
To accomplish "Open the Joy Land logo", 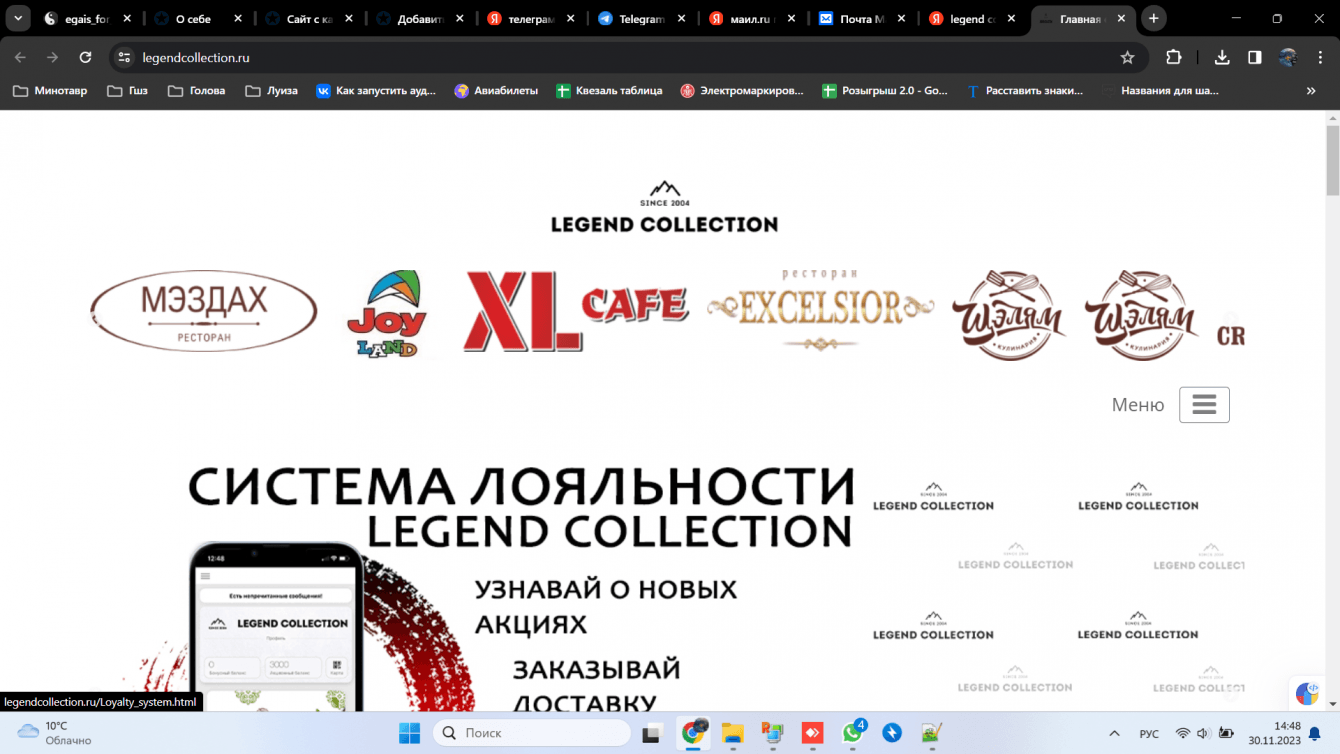I will (387, 313).
